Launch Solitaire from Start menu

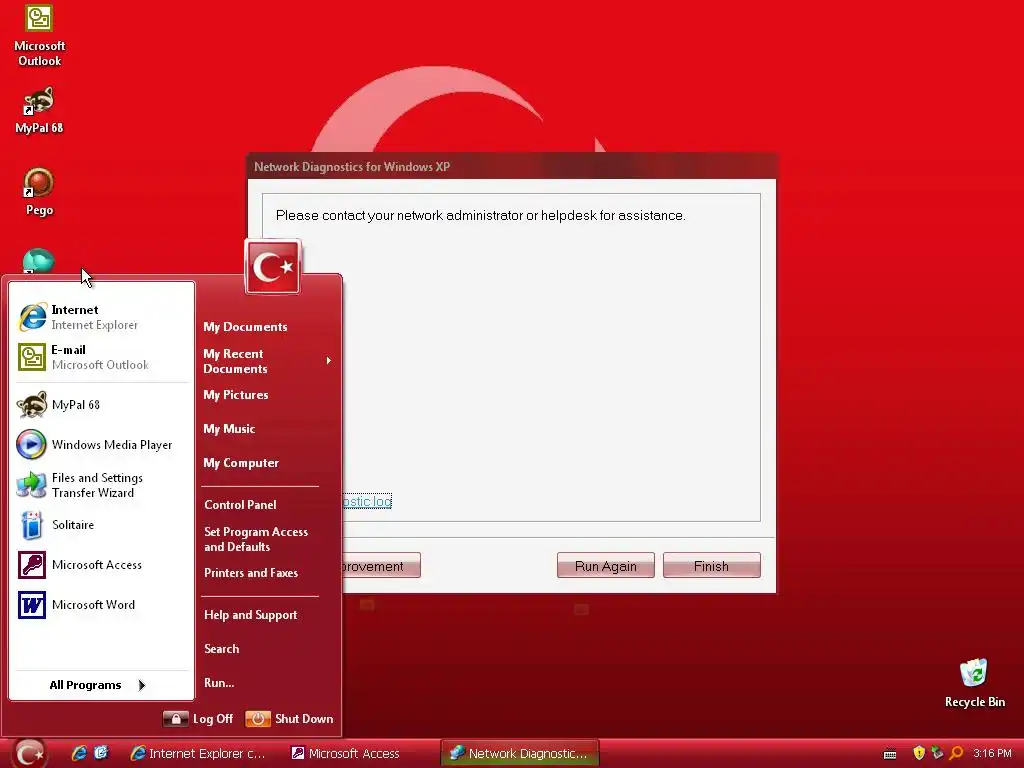(102, 525)
